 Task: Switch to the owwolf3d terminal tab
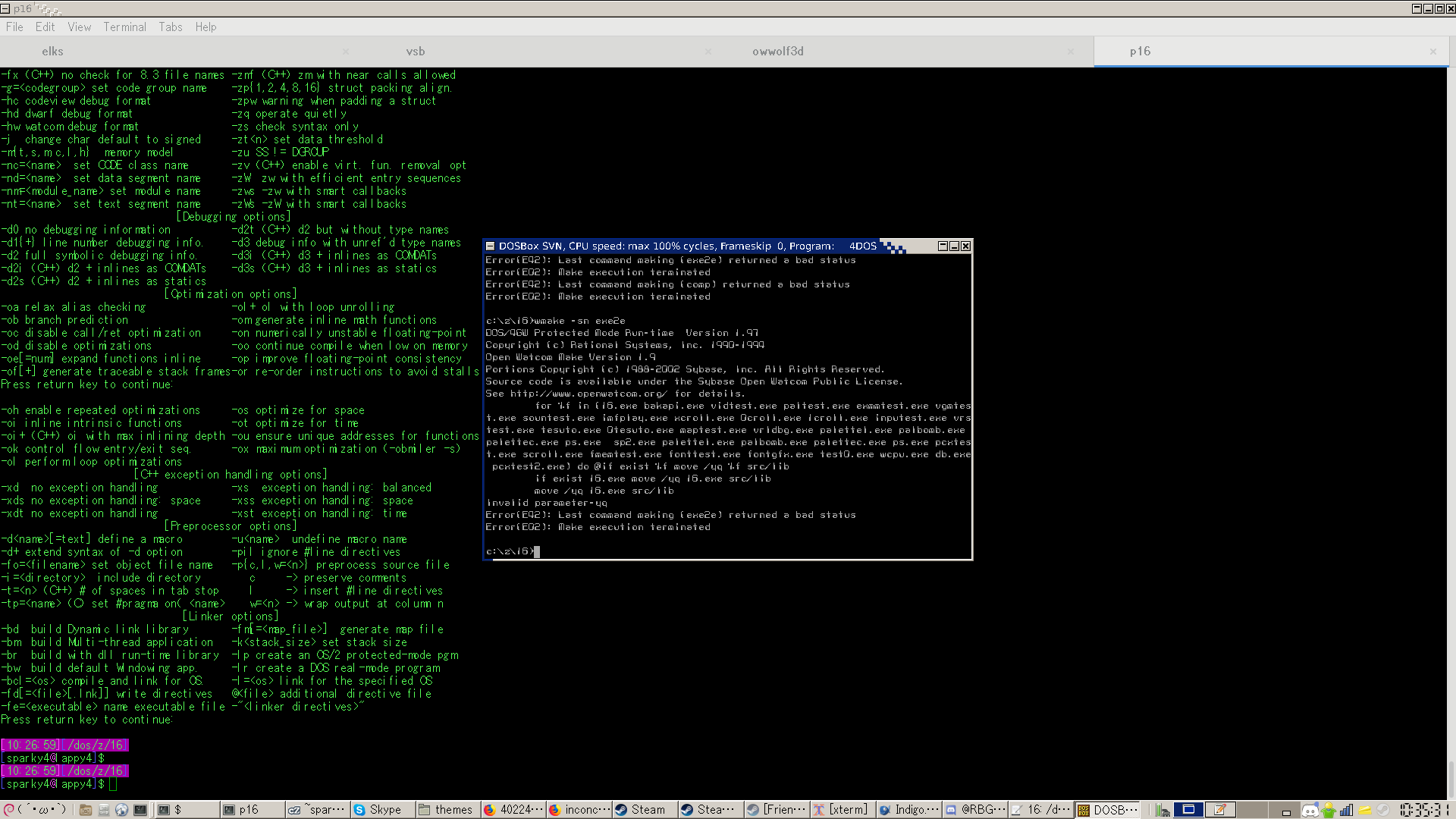point(778,51)
